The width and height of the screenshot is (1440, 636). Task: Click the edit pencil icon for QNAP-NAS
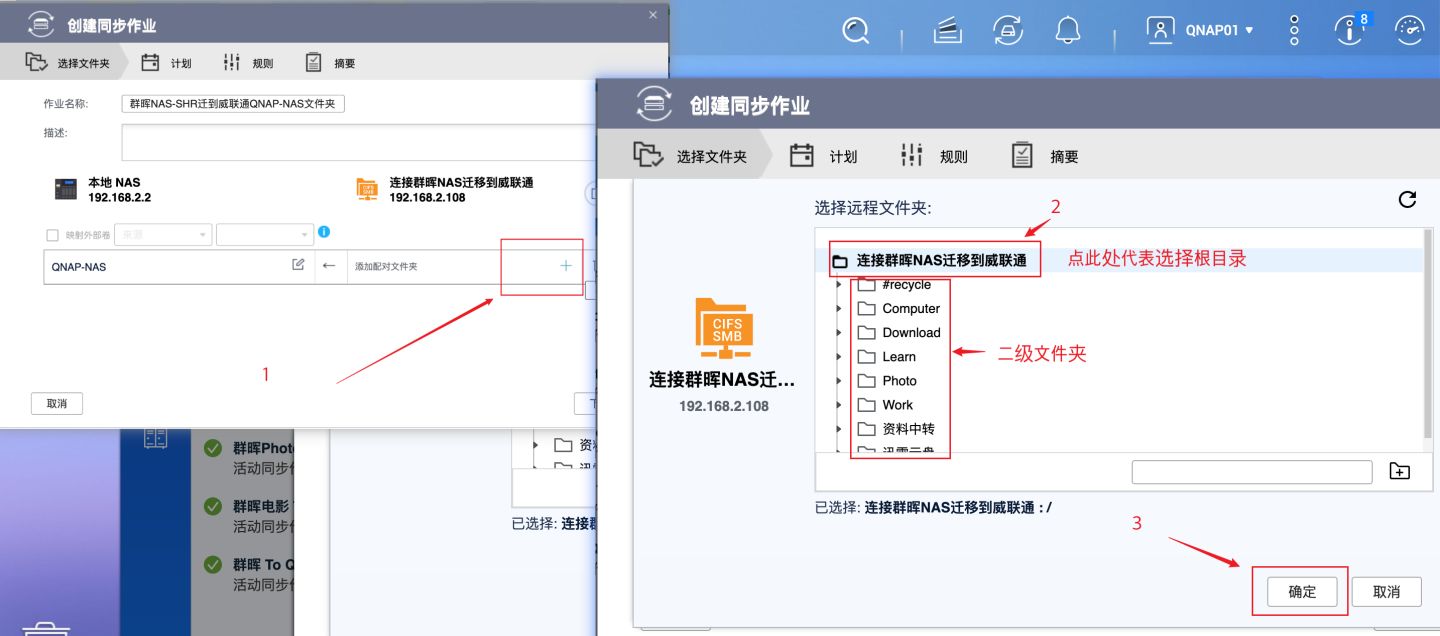[298, 265]
